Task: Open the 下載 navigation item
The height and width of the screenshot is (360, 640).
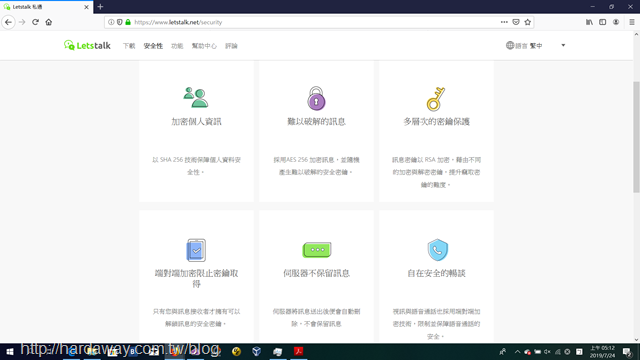Action: [x=129, y=46]
